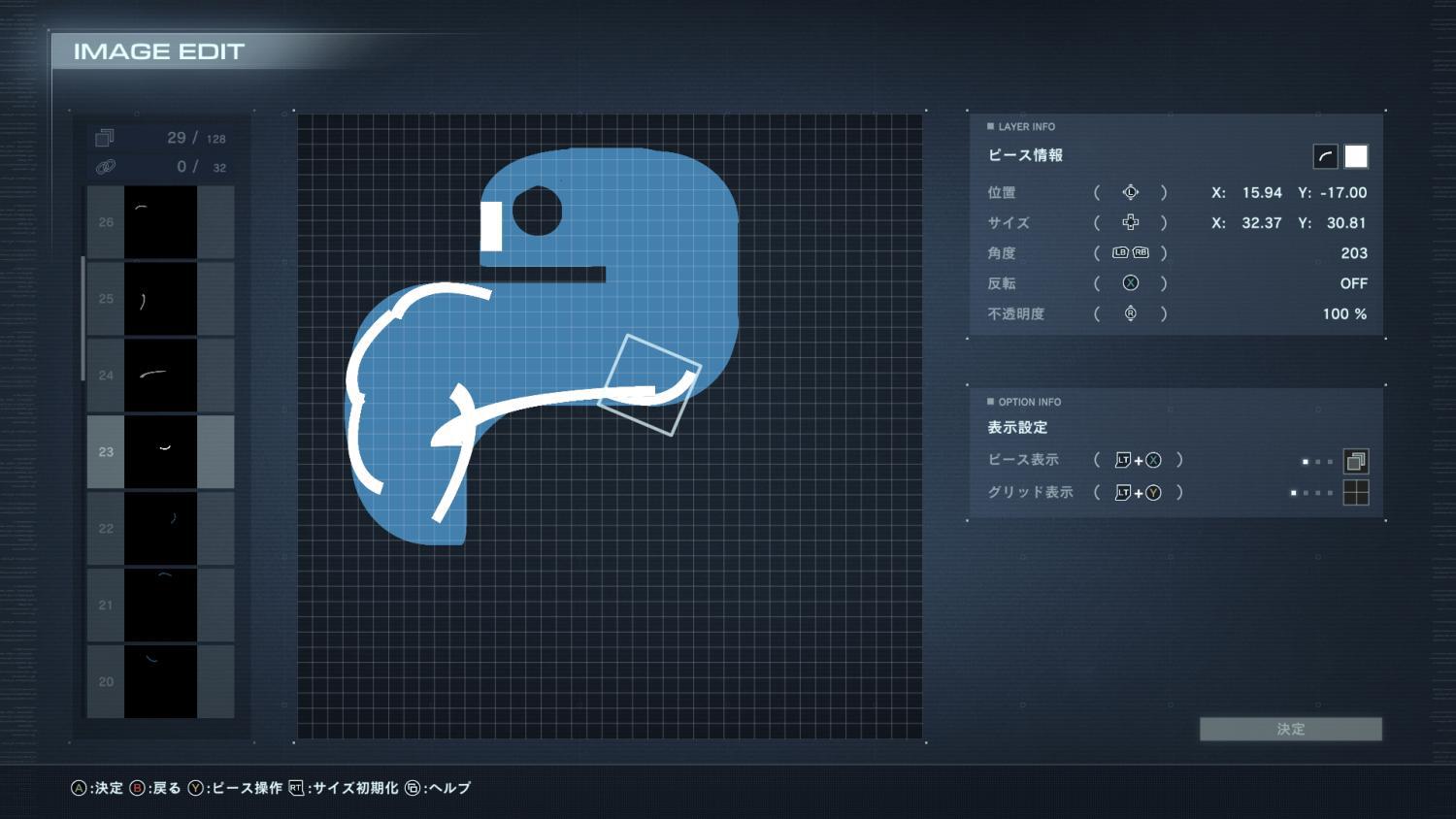
Task: Click the IMAGE EDIT title
Action: click(159, 51)
